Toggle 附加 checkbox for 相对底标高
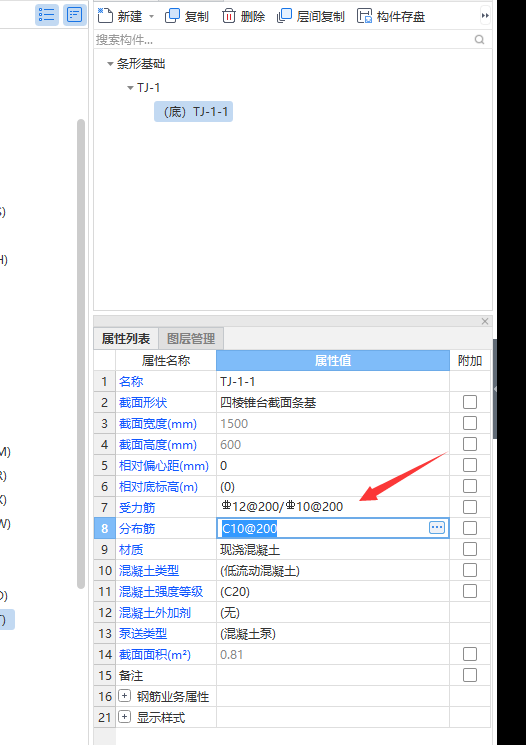Viewport: 526px width, 745px height. [469, 486]
